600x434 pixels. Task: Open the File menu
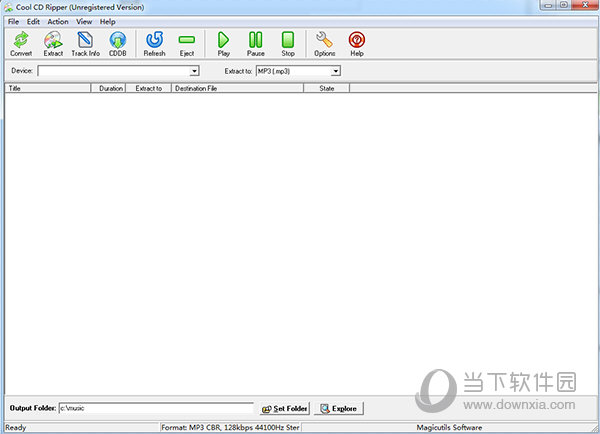(x=13, y=22)
